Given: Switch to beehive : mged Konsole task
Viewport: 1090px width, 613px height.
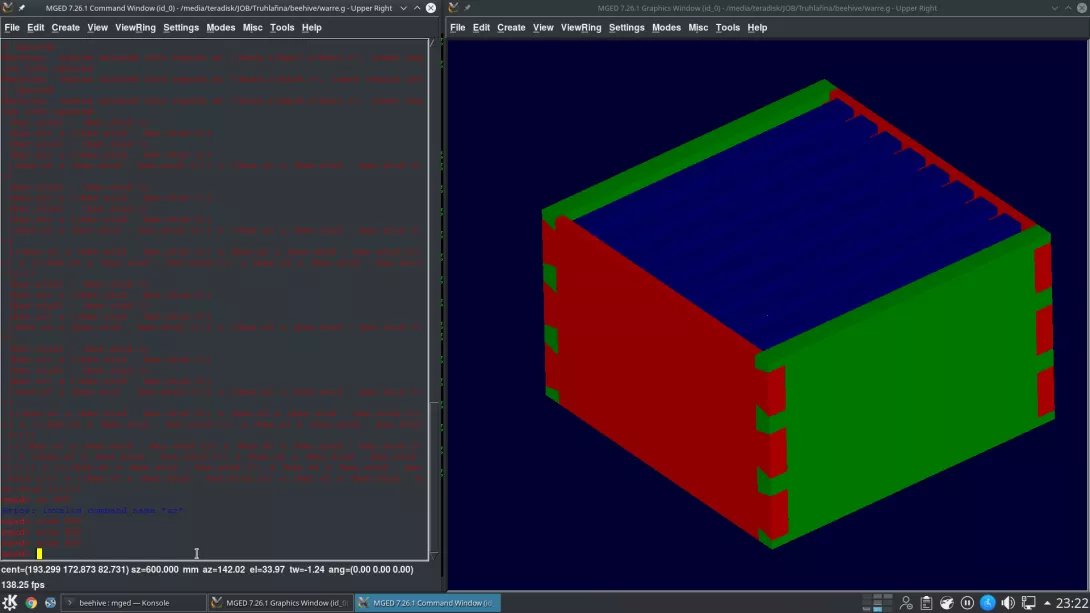Looking at the screenshot, I should pyautogui.click(x=133, y=603).
